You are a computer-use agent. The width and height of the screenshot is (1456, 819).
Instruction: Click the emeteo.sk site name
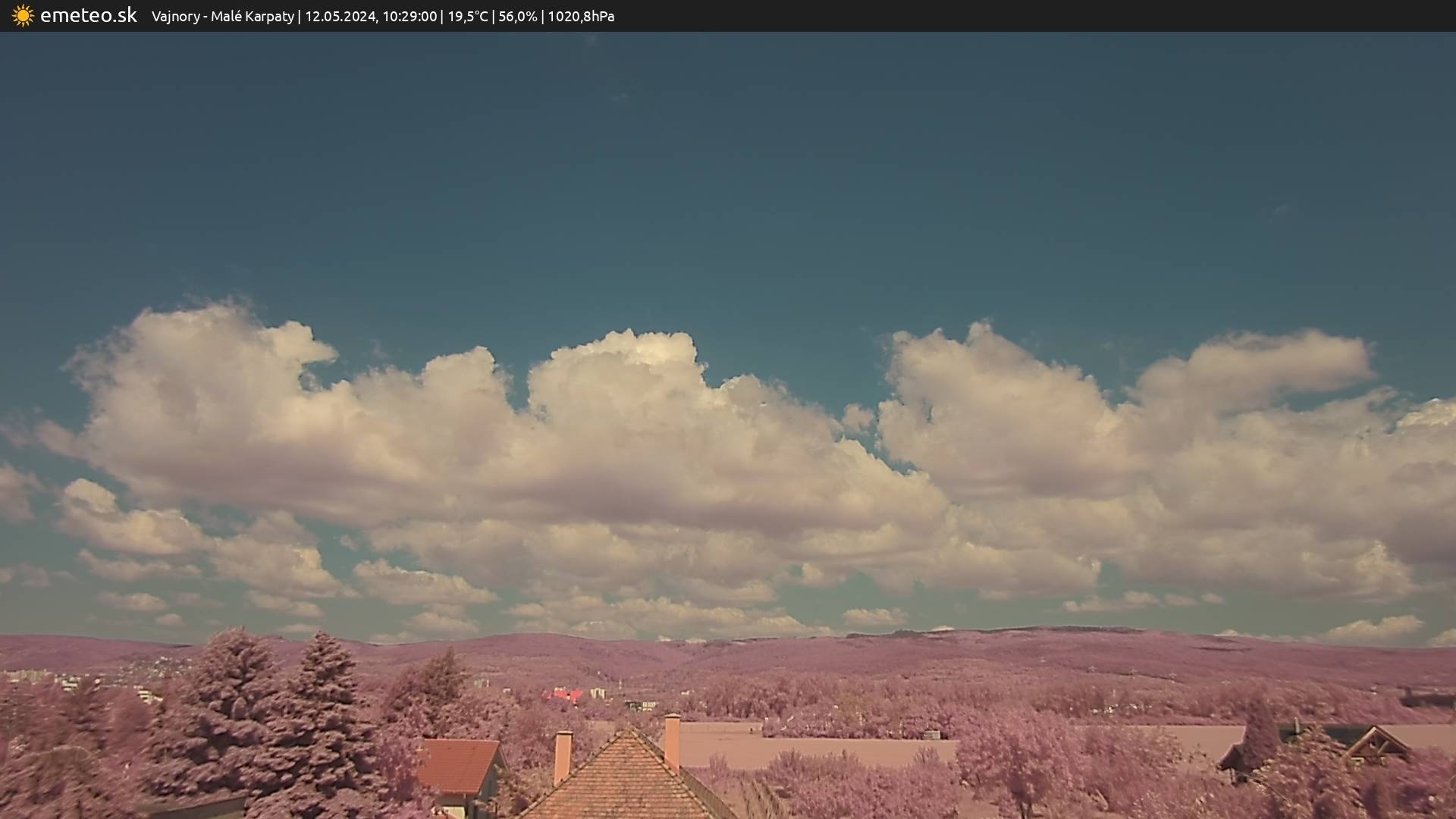tap(89, 16)
